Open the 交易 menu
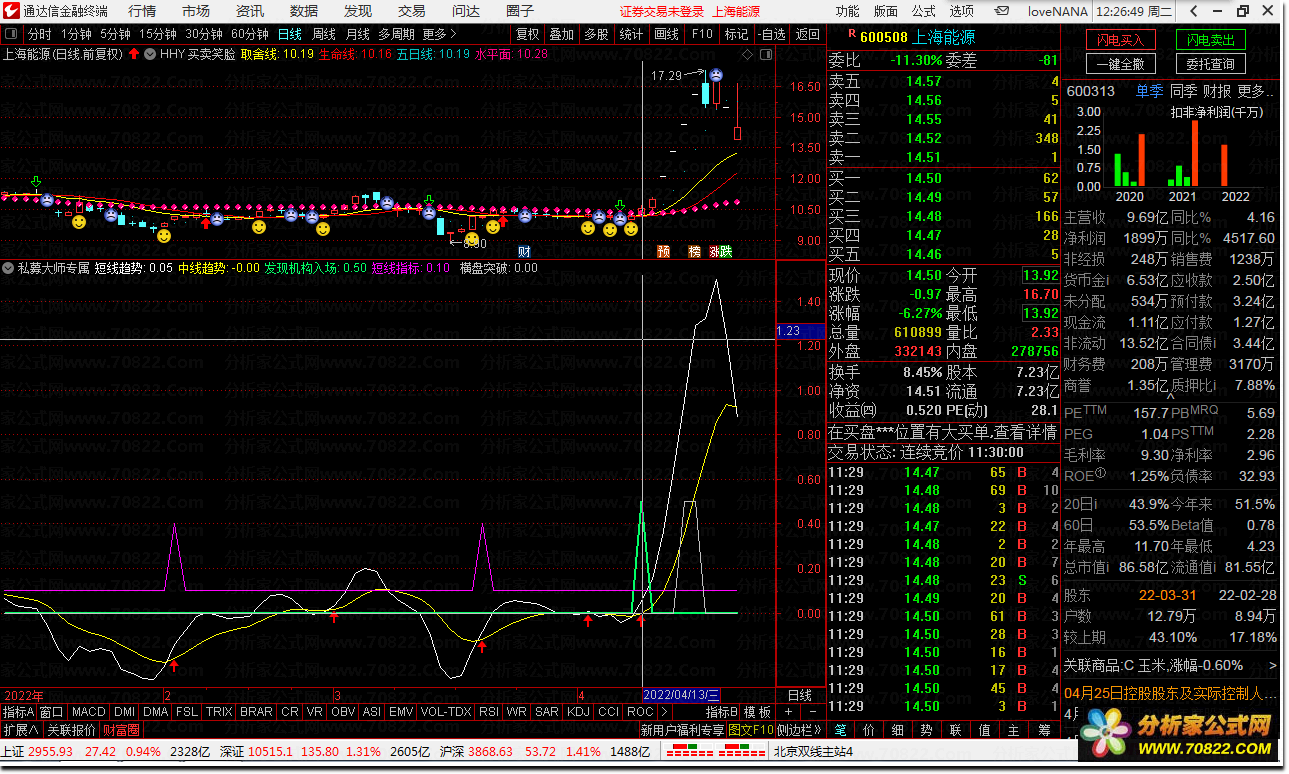1289x774 pixels. coord(412,11)
